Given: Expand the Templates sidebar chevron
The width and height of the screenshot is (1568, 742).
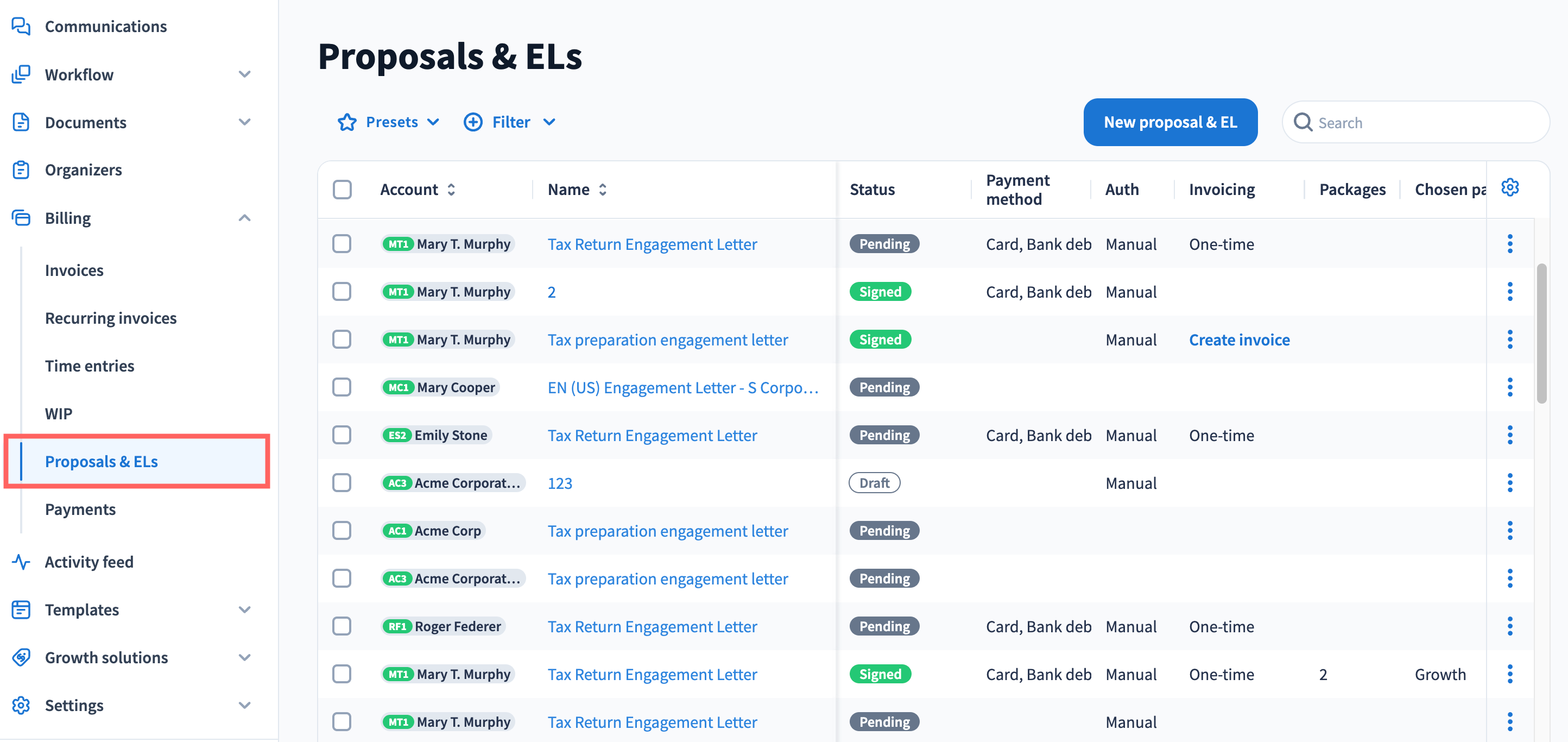Looking at the screenshot, I should (244, 609).
